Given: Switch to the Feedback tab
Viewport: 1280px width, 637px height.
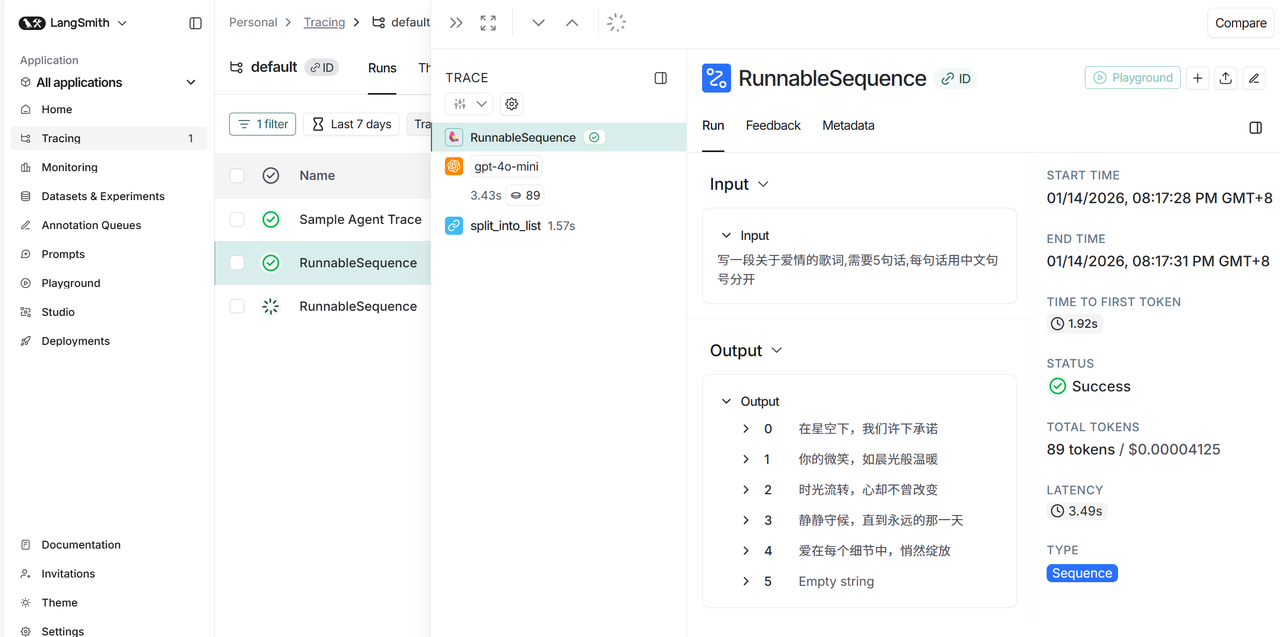Looking at the screenshot, I should [x=773, y=126].
